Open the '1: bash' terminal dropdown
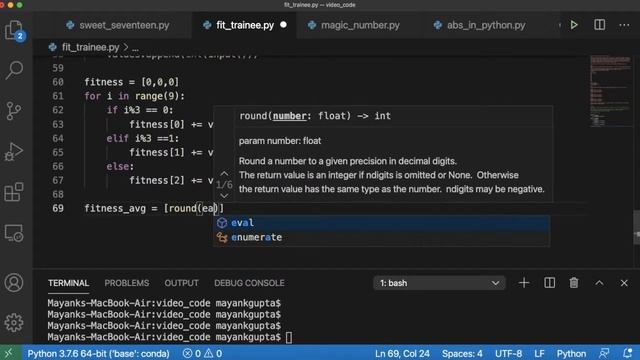Viewport: 640px width, 360px height. 439,283
